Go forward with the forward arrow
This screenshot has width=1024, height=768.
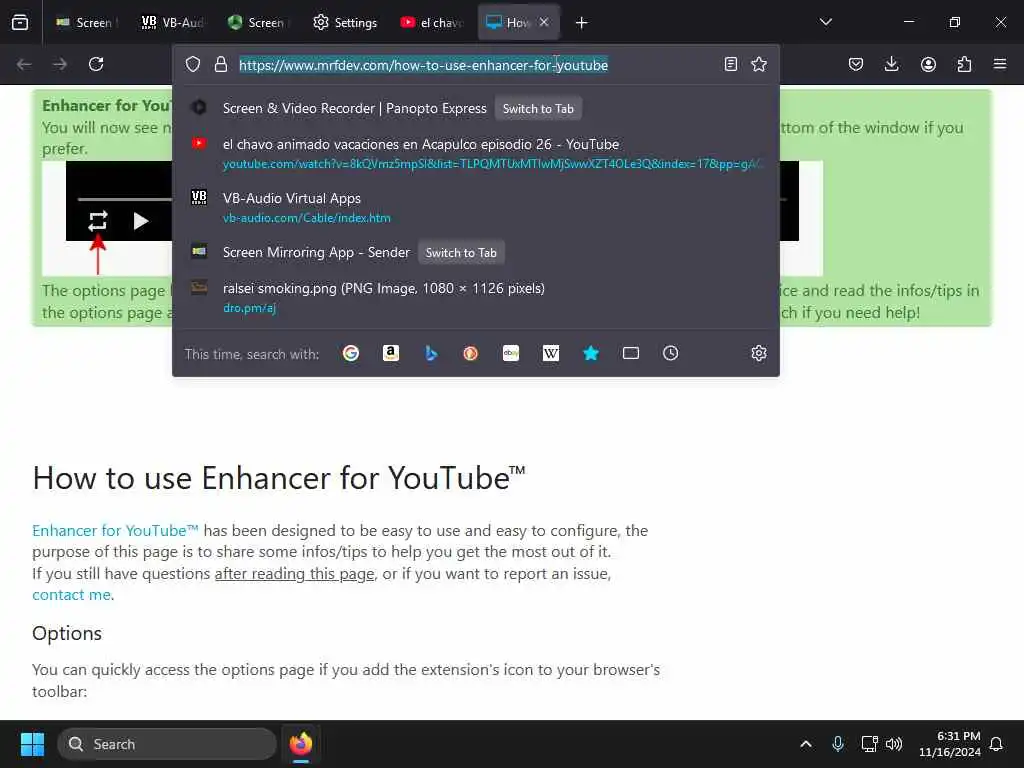pos(60,64)
